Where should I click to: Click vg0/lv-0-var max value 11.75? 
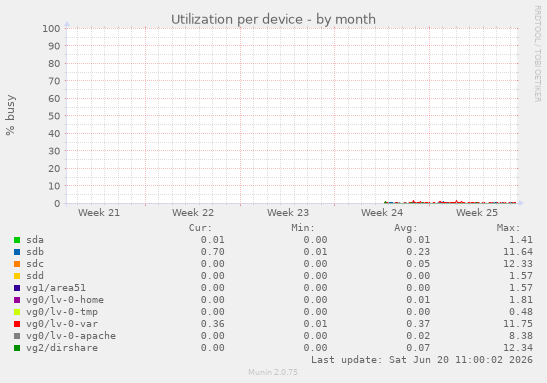(x=518, y=324)
